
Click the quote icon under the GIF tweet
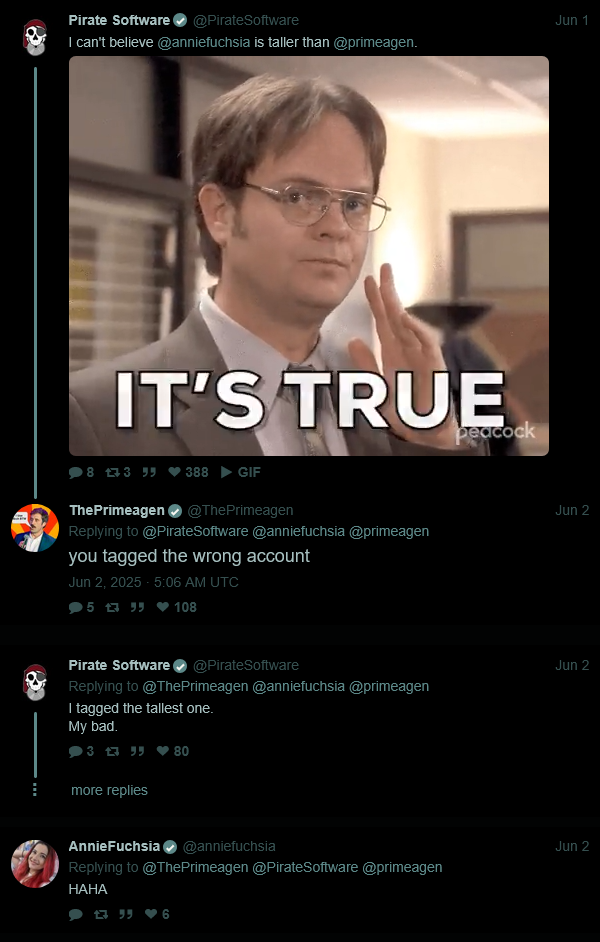point(149,472)
